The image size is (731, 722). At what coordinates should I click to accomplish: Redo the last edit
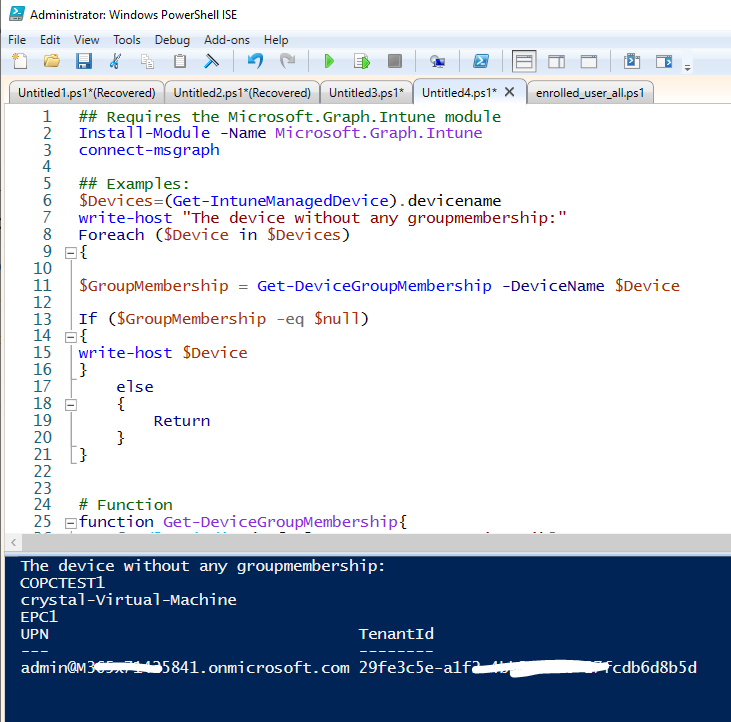pyautogui.click(x=288, y=61)
